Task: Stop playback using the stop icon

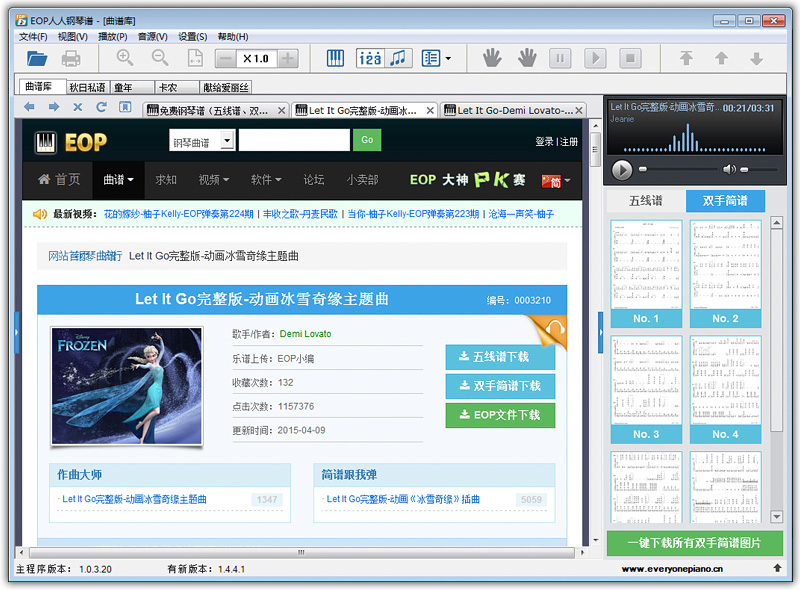Action: 632,58
